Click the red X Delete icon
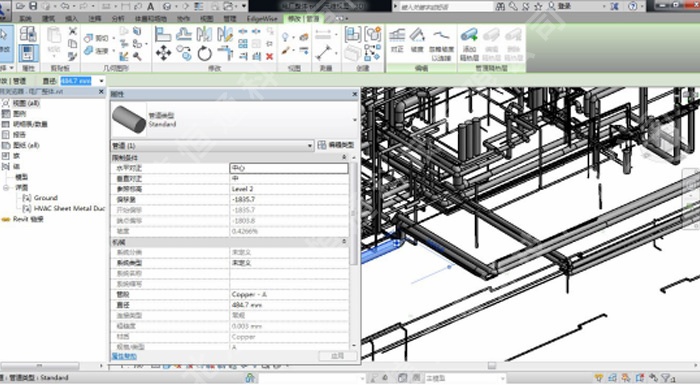 click(x=269, y=56)
